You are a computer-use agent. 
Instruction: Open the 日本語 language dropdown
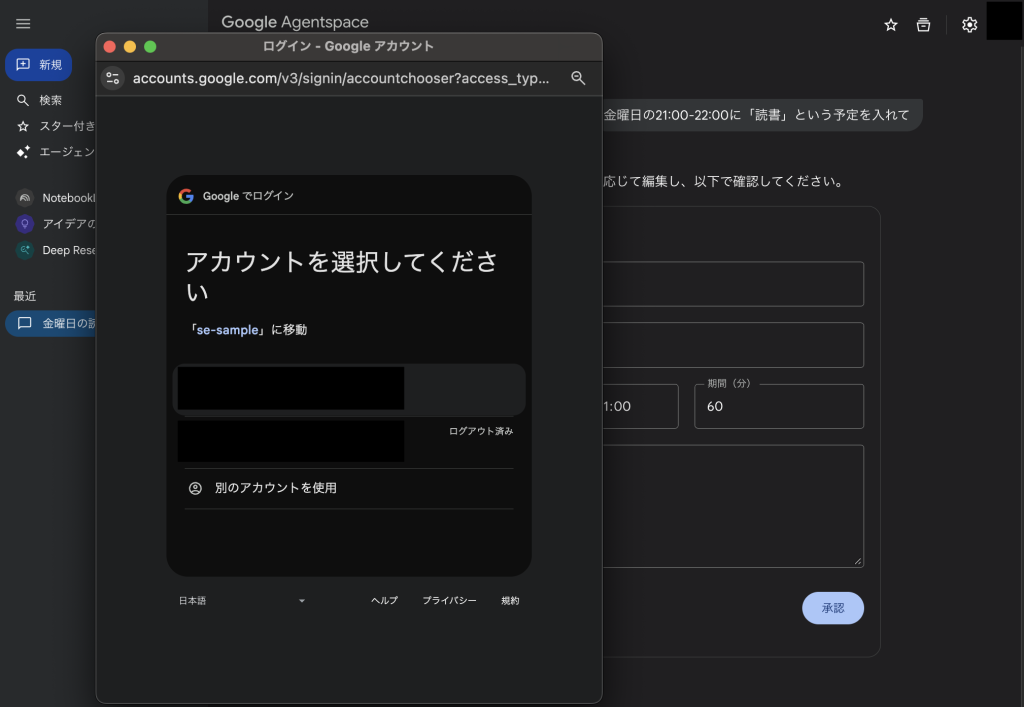(x=242, y=601)
